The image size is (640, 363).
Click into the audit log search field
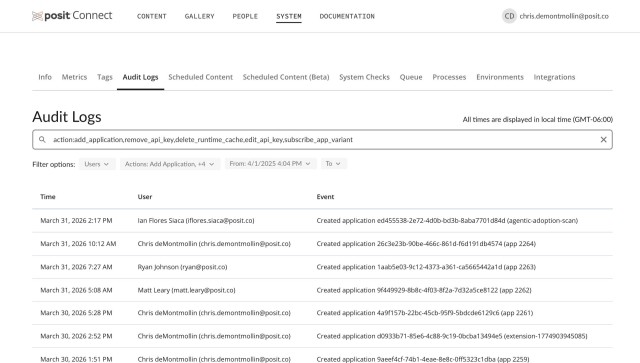(322, 140)
